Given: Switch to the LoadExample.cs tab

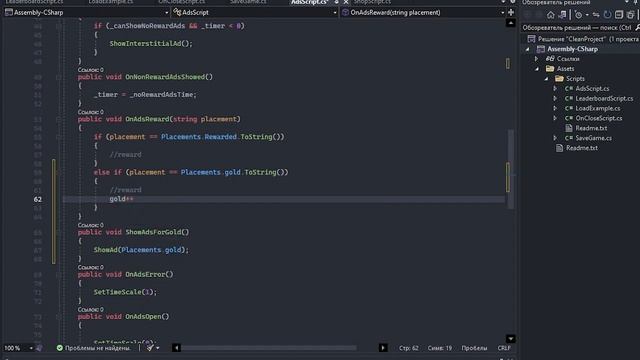Looking at the screenshot, I should 111,2.
